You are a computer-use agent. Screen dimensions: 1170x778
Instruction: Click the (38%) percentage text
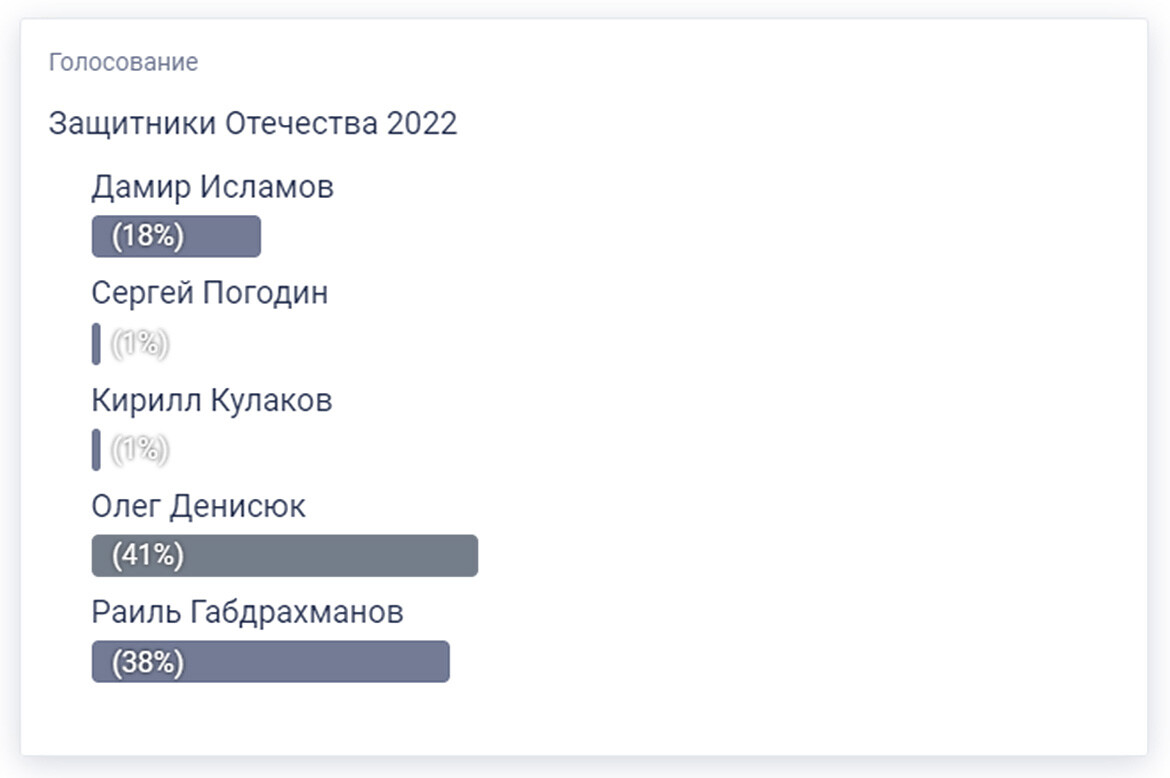(x=148, y=662)
